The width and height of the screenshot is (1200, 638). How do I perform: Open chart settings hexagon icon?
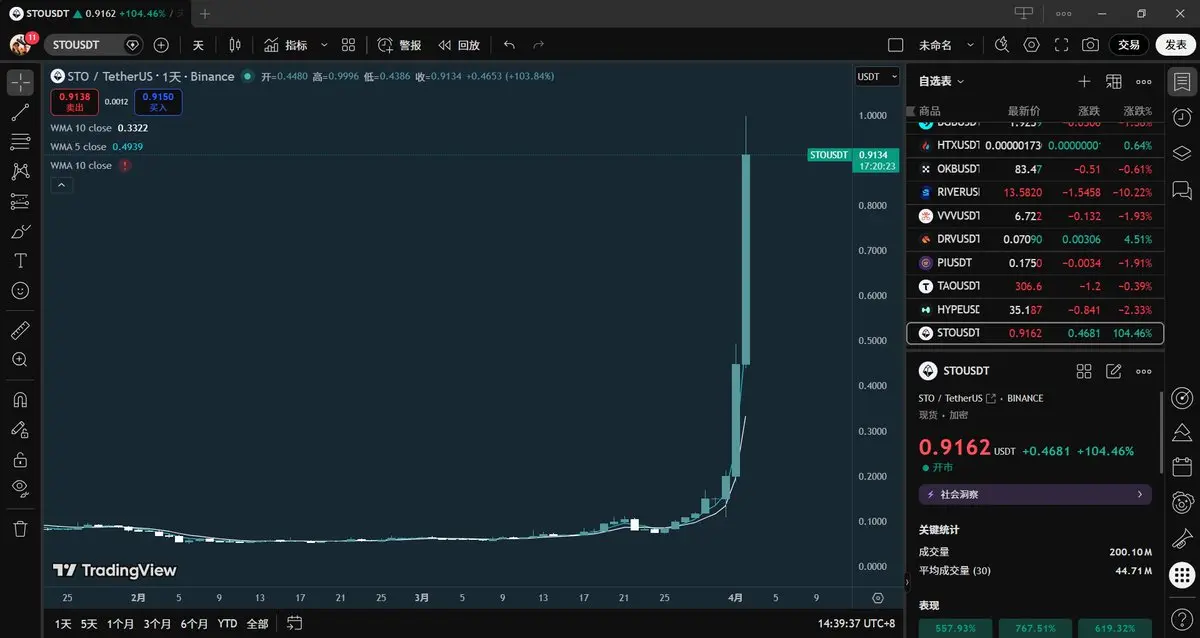click(x=1032, y=45)
